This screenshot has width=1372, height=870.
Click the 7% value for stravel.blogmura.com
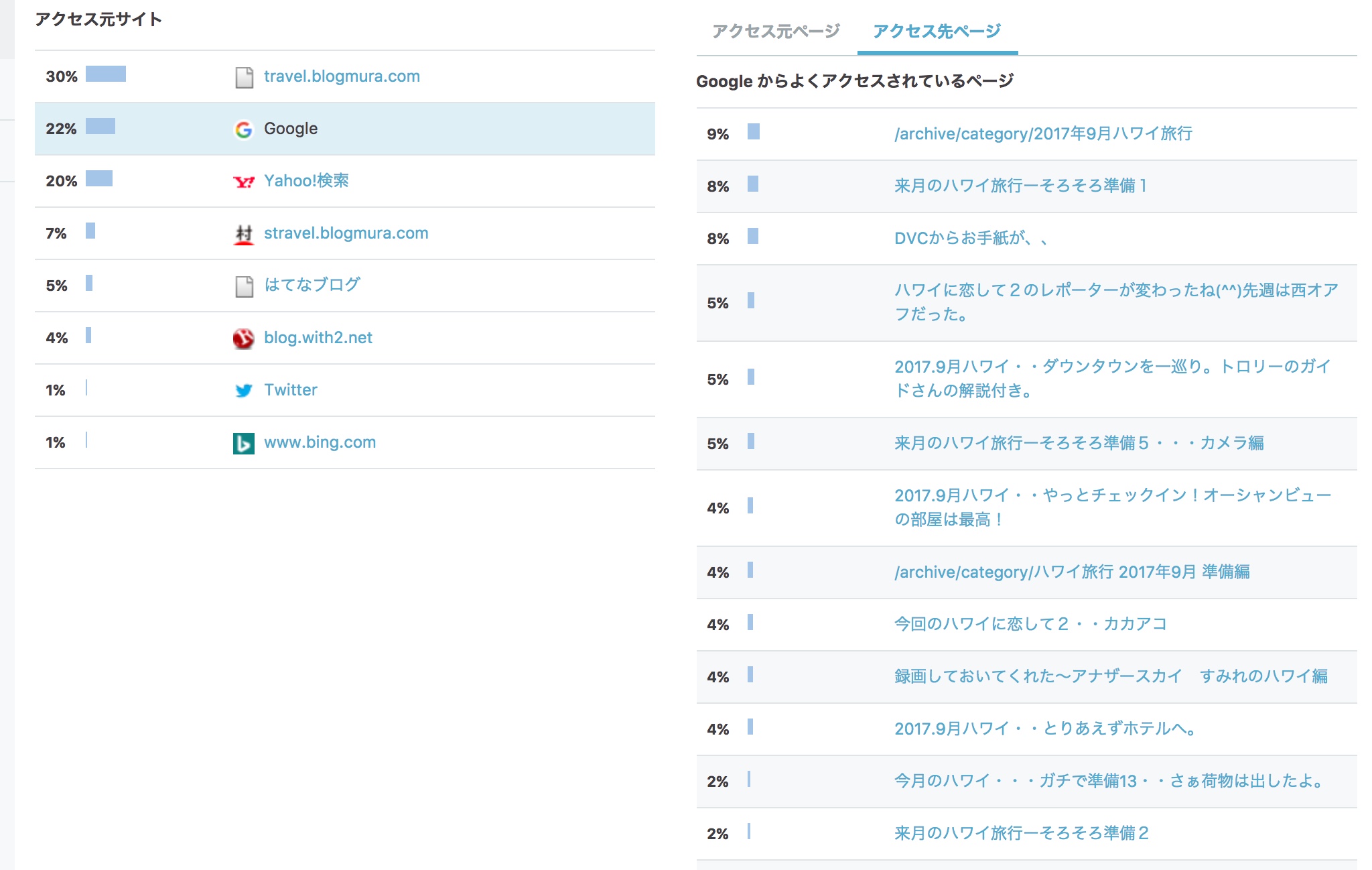click(56, 233)
